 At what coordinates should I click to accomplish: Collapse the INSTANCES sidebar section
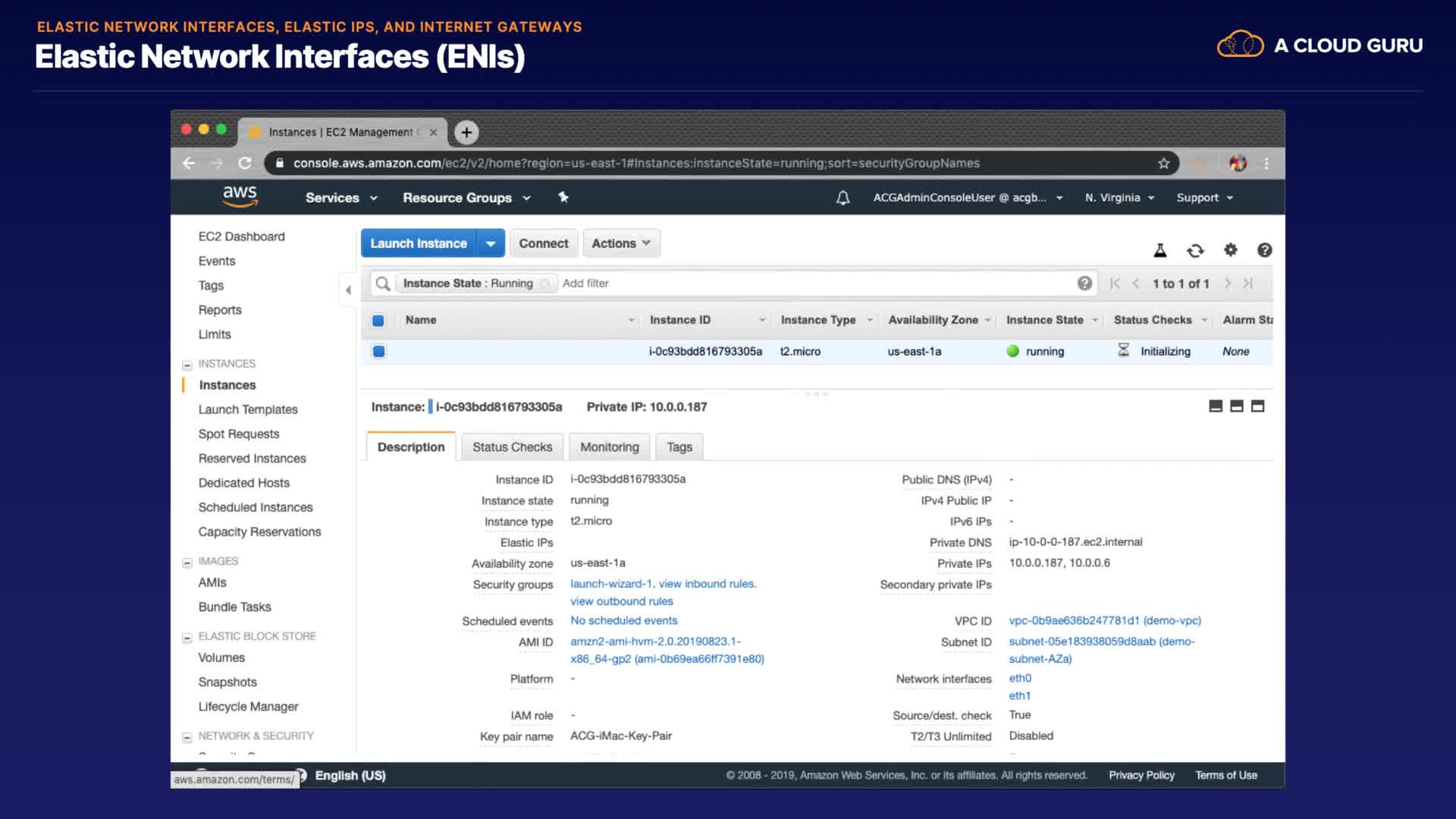187,365
